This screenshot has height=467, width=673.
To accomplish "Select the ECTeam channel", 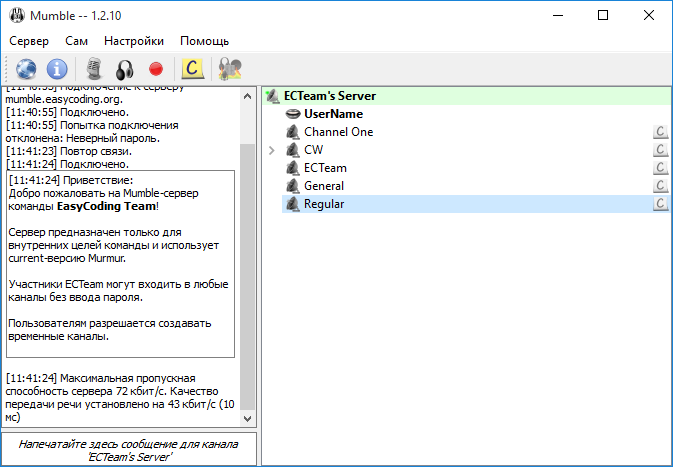I will tap(324, 168).
